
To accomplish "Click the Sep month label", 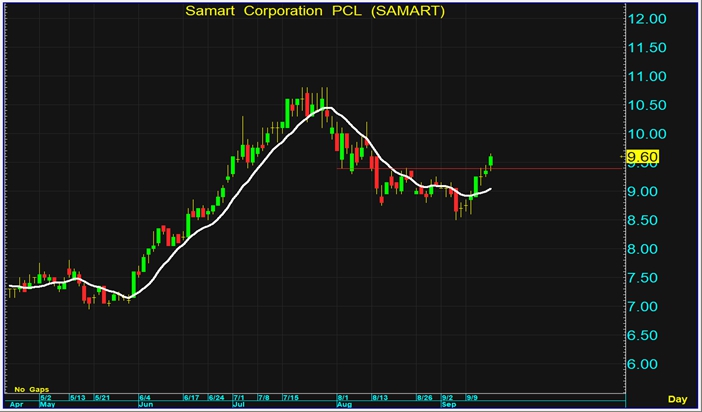I will pos(449,404).
